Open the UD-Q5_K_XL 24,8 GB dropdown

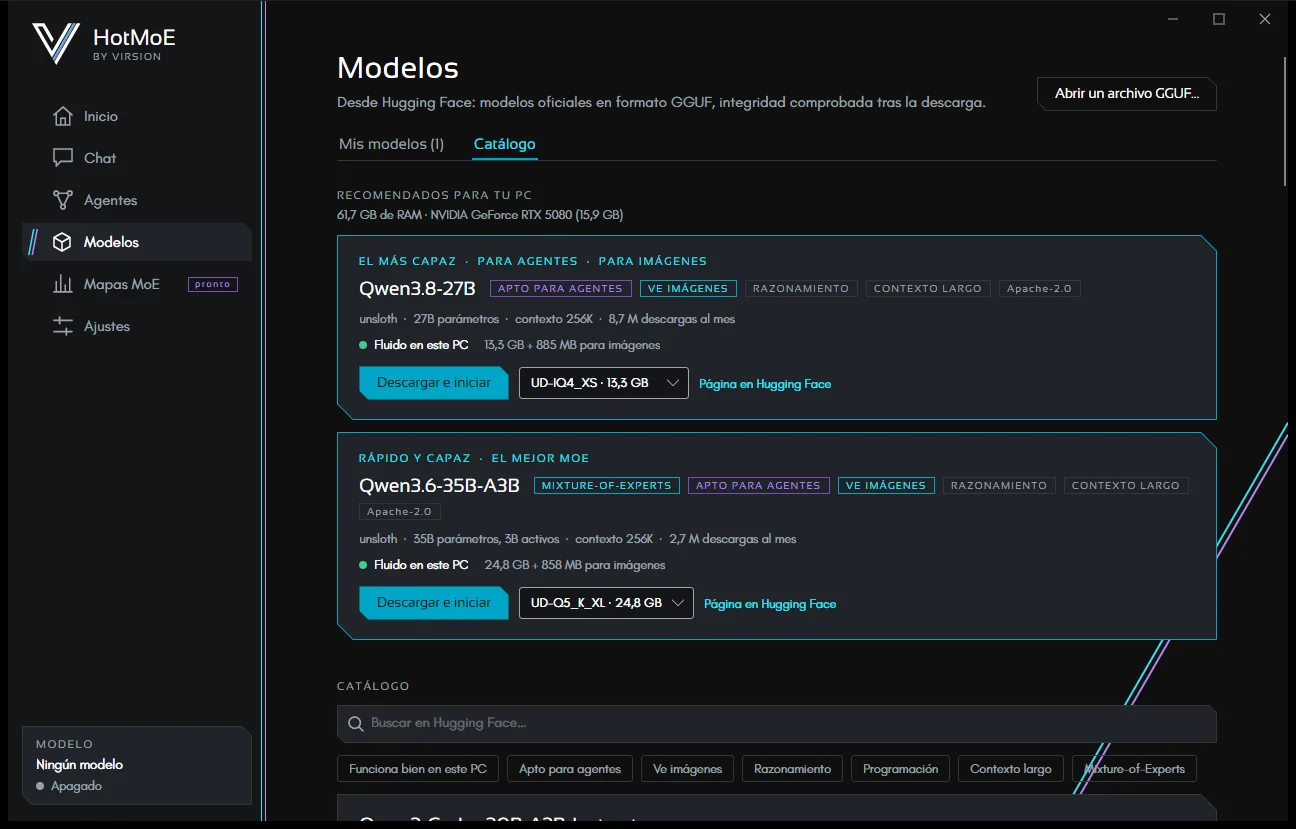tap(606, 603)
